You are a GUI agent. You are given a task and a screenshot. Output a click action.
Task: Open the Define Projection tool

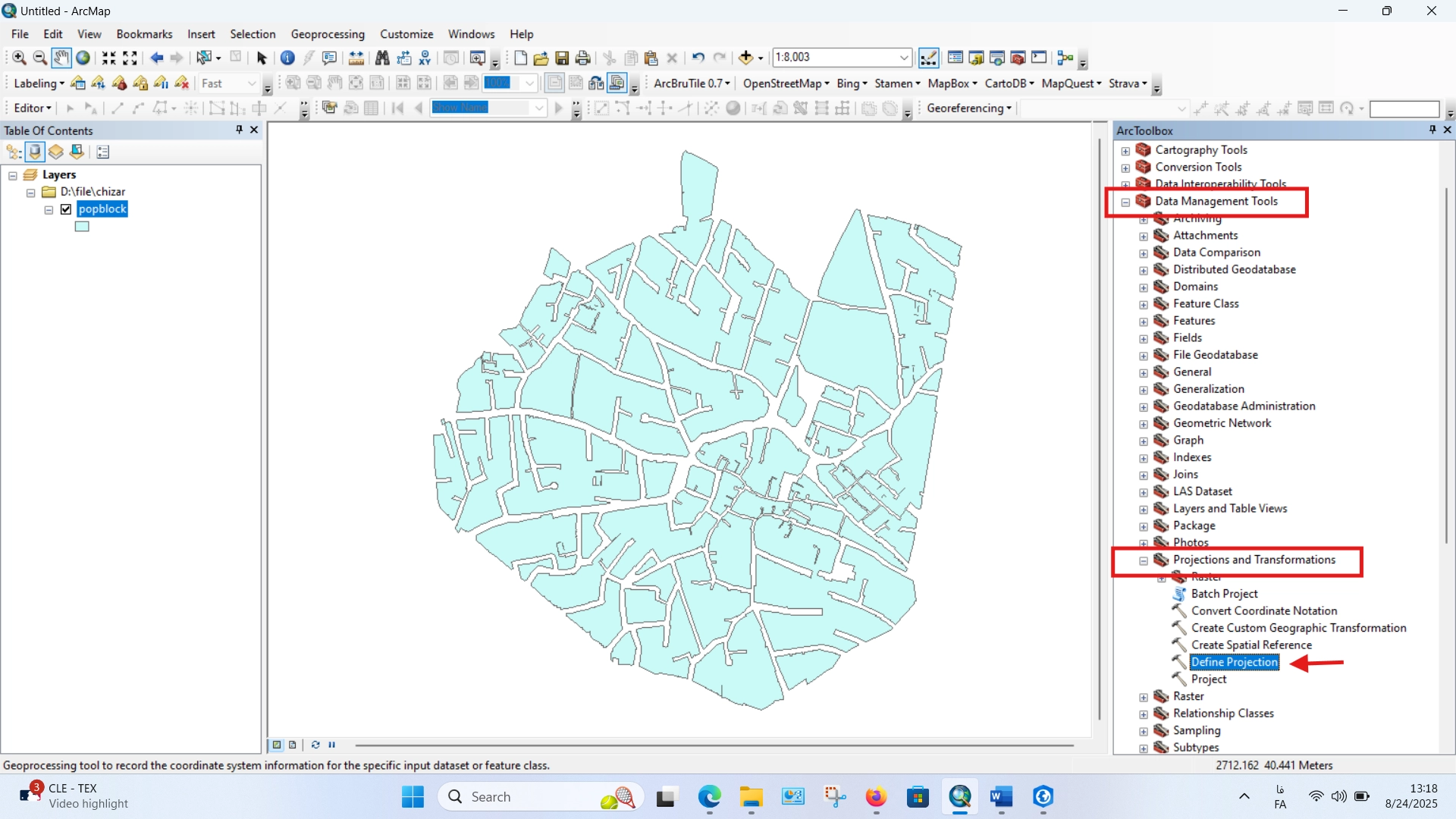tap(1235, 662)
